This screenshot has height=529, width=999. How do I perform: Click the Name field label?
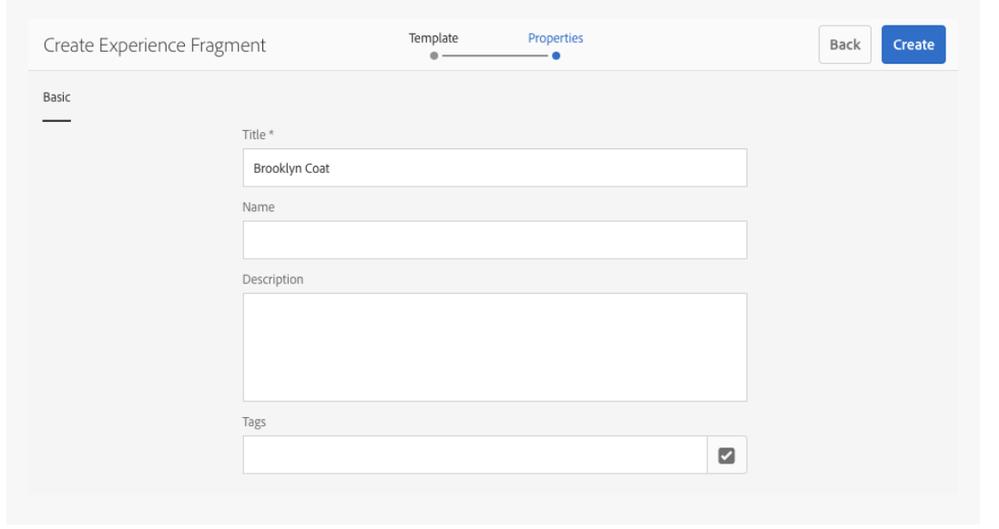(258, 207)
